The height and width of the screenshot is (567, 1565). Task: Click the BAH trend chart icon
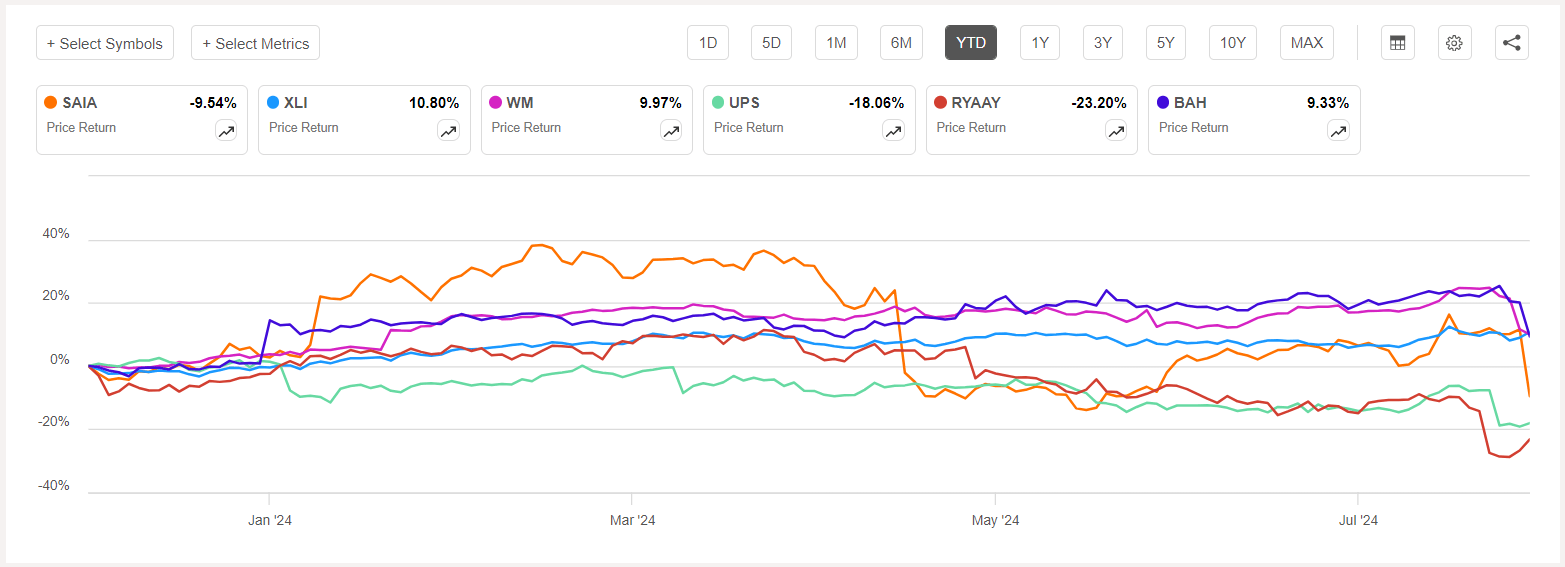pyautogui.click(x=1338, y=130)
